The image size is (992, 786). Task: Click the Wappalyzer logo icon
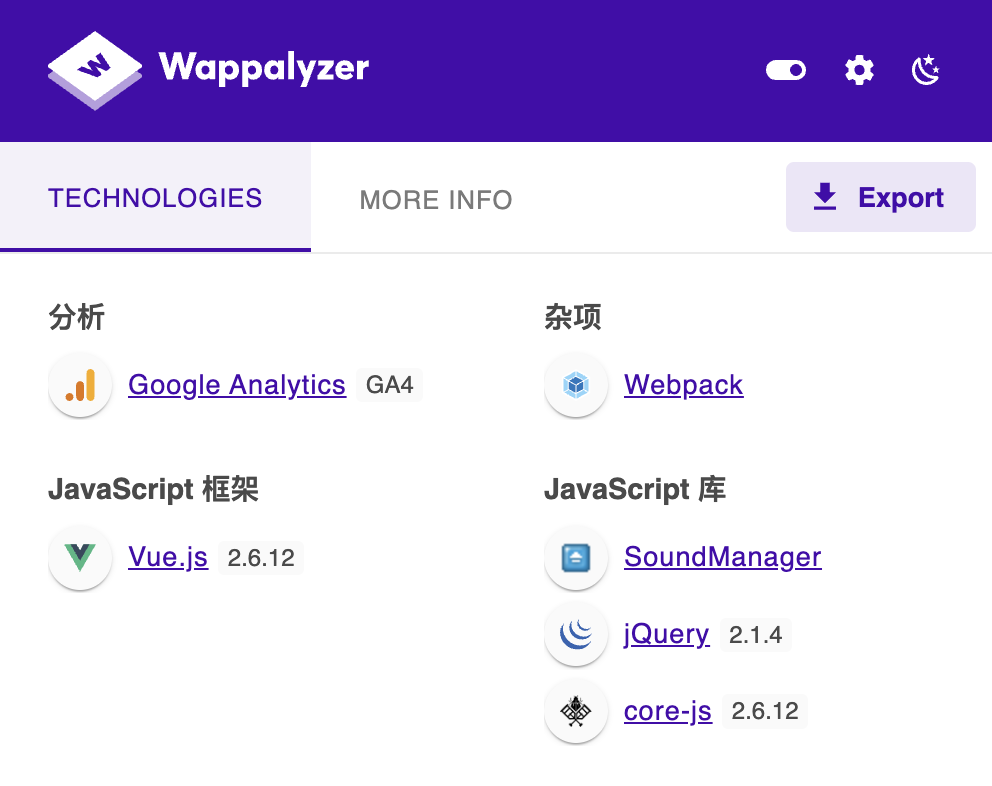pos(95,70)
